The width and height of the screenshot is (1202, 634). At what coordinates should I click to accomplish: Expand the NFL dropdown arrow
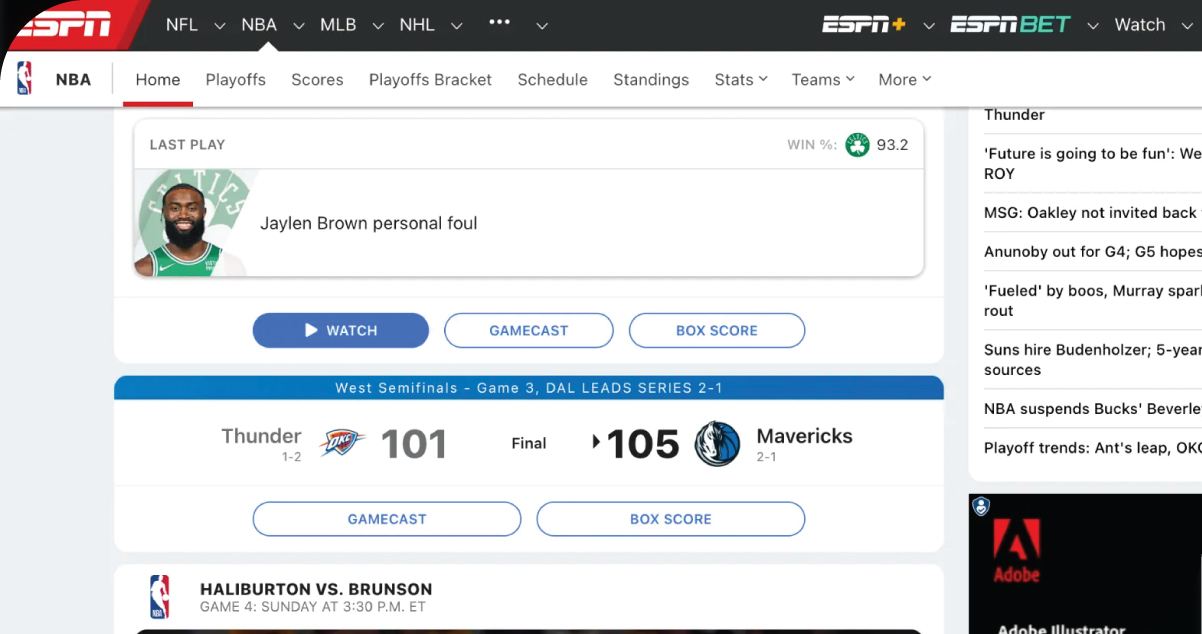point(220,26)
